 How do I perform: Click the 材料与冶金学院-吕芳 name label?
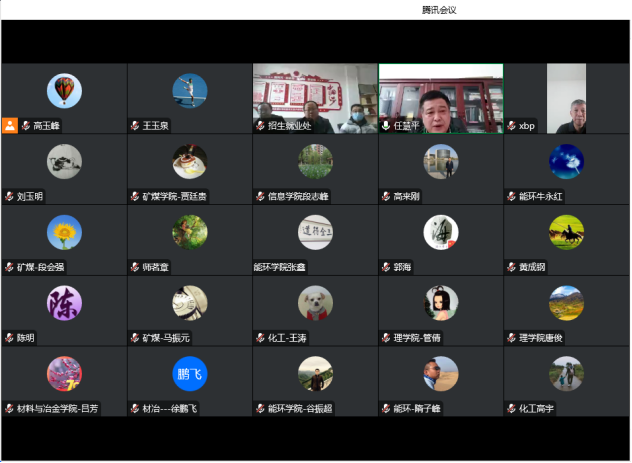point(58,409)
